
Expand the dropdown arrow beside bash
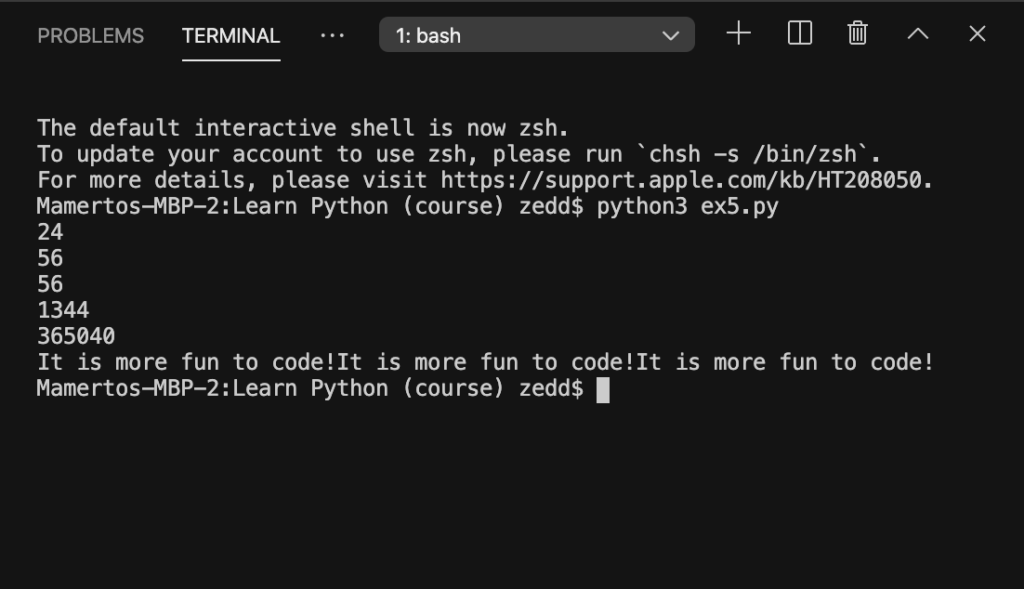(x=671, y=36)
